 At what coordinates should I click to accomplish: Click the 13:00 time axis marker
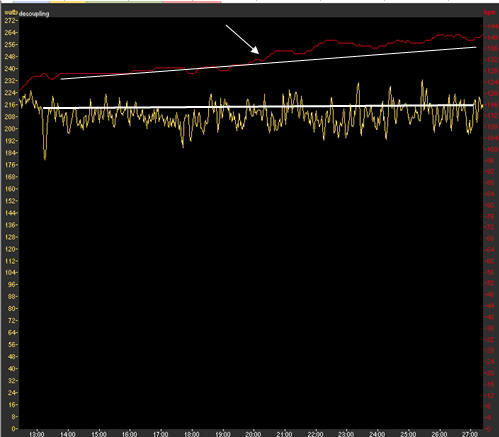point(37,434)
